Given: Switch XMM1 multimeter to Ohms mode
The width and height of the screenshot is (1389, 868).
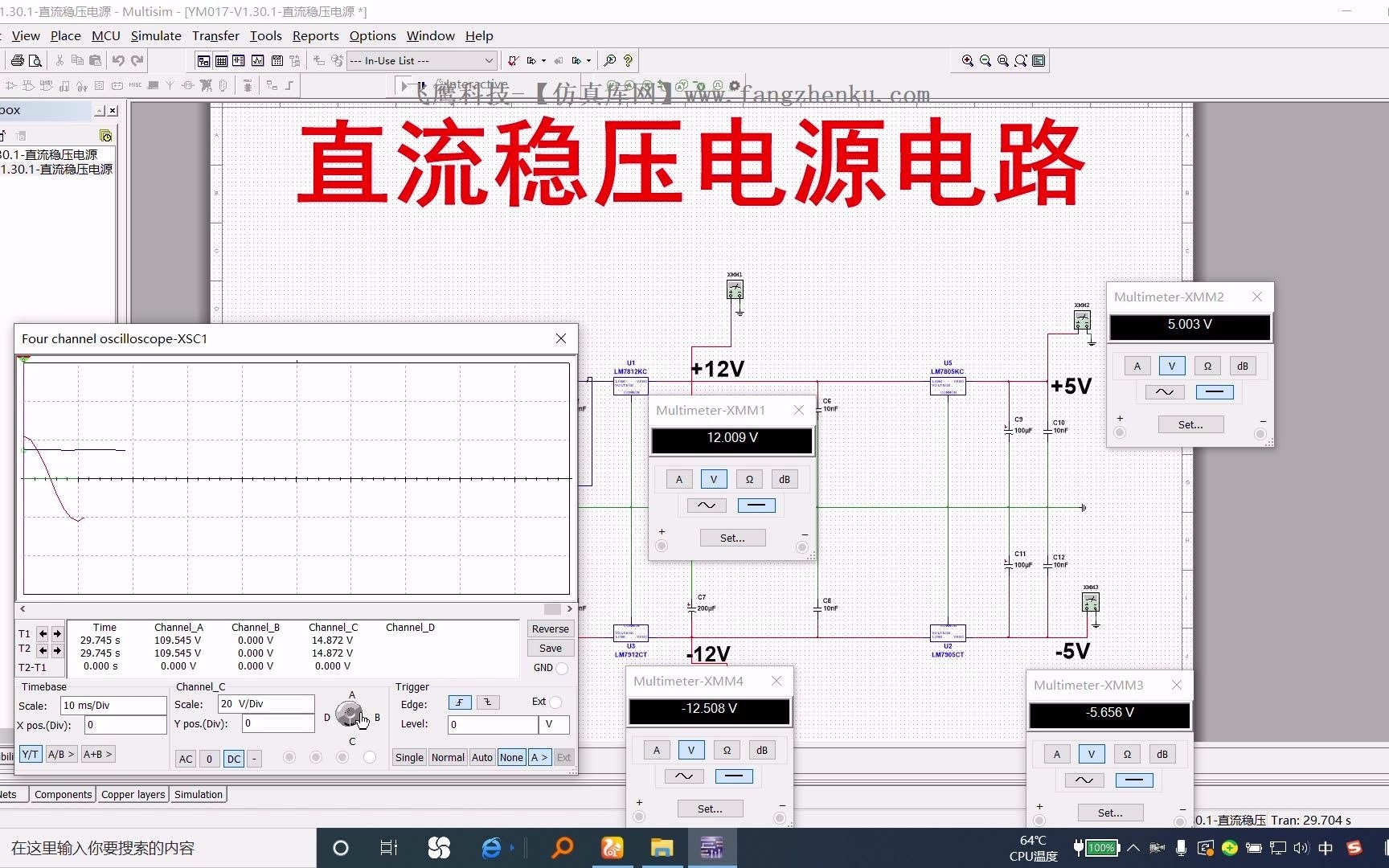Looking at the screenshot, I should 749,478.
